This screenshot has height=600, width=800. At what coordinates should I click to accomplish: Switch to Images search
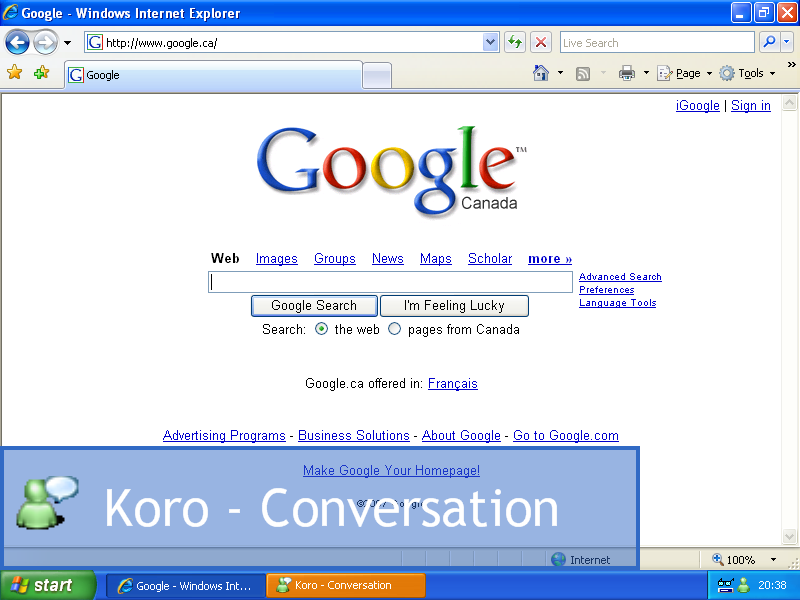tap(277, 259)
